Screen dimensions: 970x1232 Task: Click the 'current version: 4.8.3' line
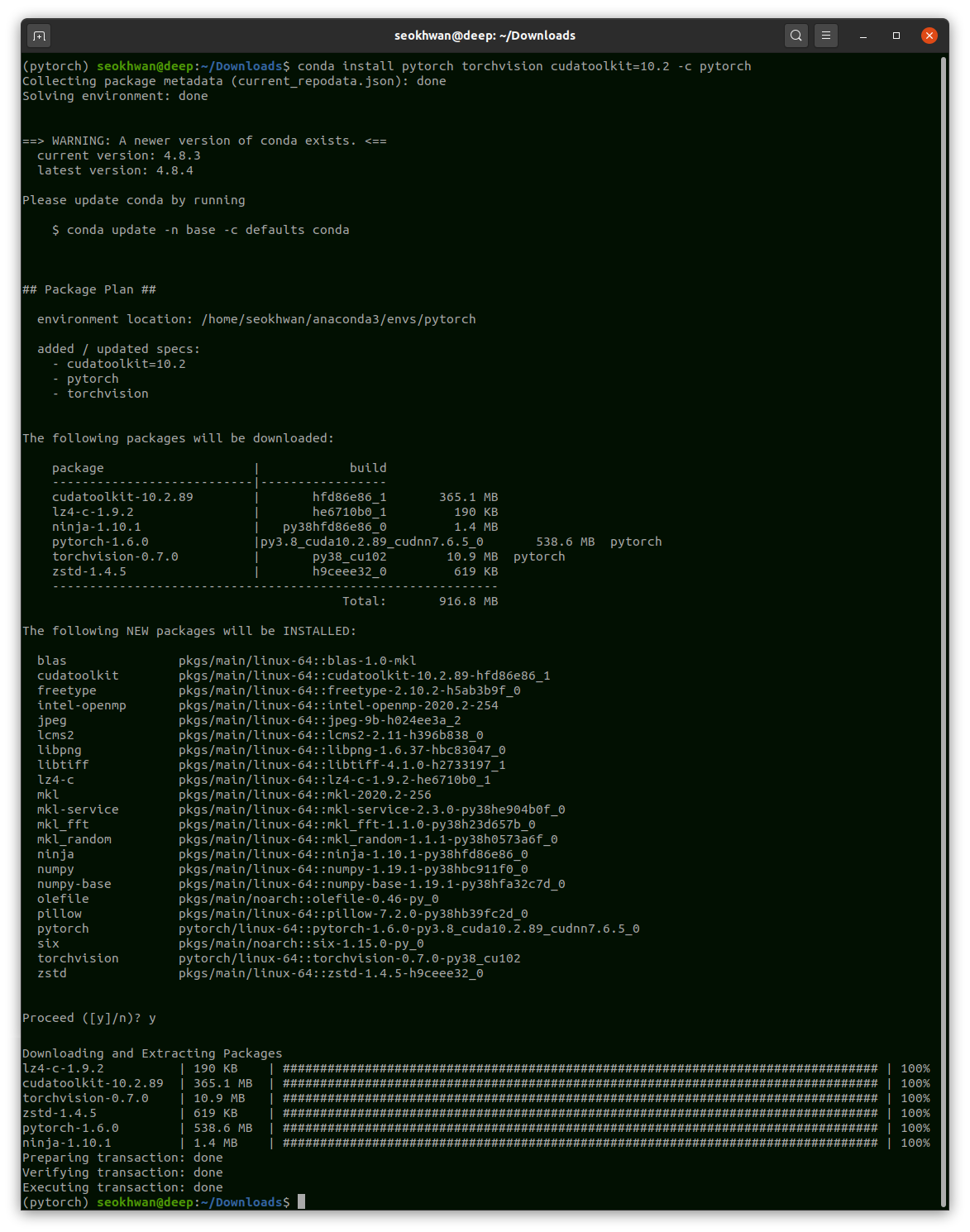tap(118, 155)
